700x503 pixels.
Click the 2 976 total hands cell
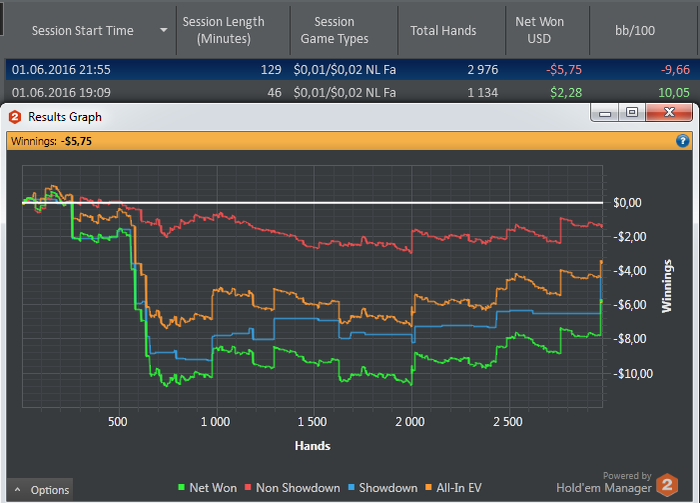[483, 70]
